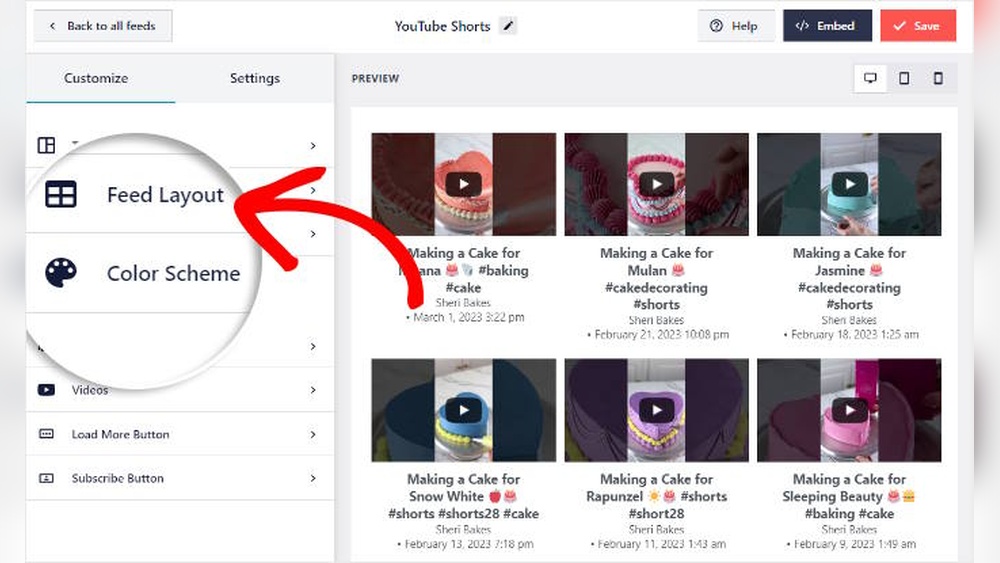Screen dimensions: 1000x563
Task: Click the template layout icon in top sidebar row
Action: click(46, 145)
